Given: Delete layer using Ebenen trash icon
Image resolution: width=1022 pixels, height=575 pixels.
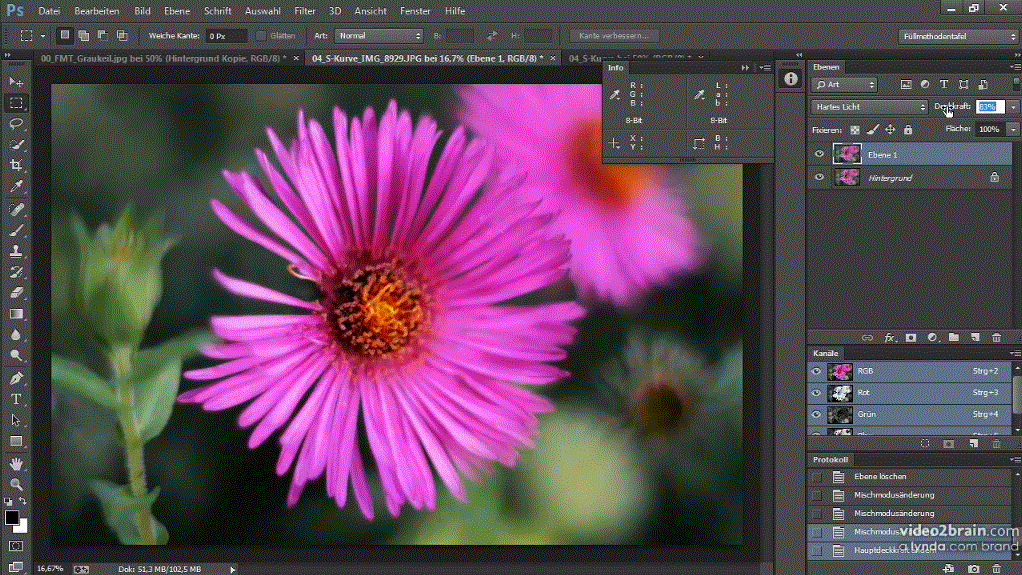Looking at the screenshot, I should (996, 338).
